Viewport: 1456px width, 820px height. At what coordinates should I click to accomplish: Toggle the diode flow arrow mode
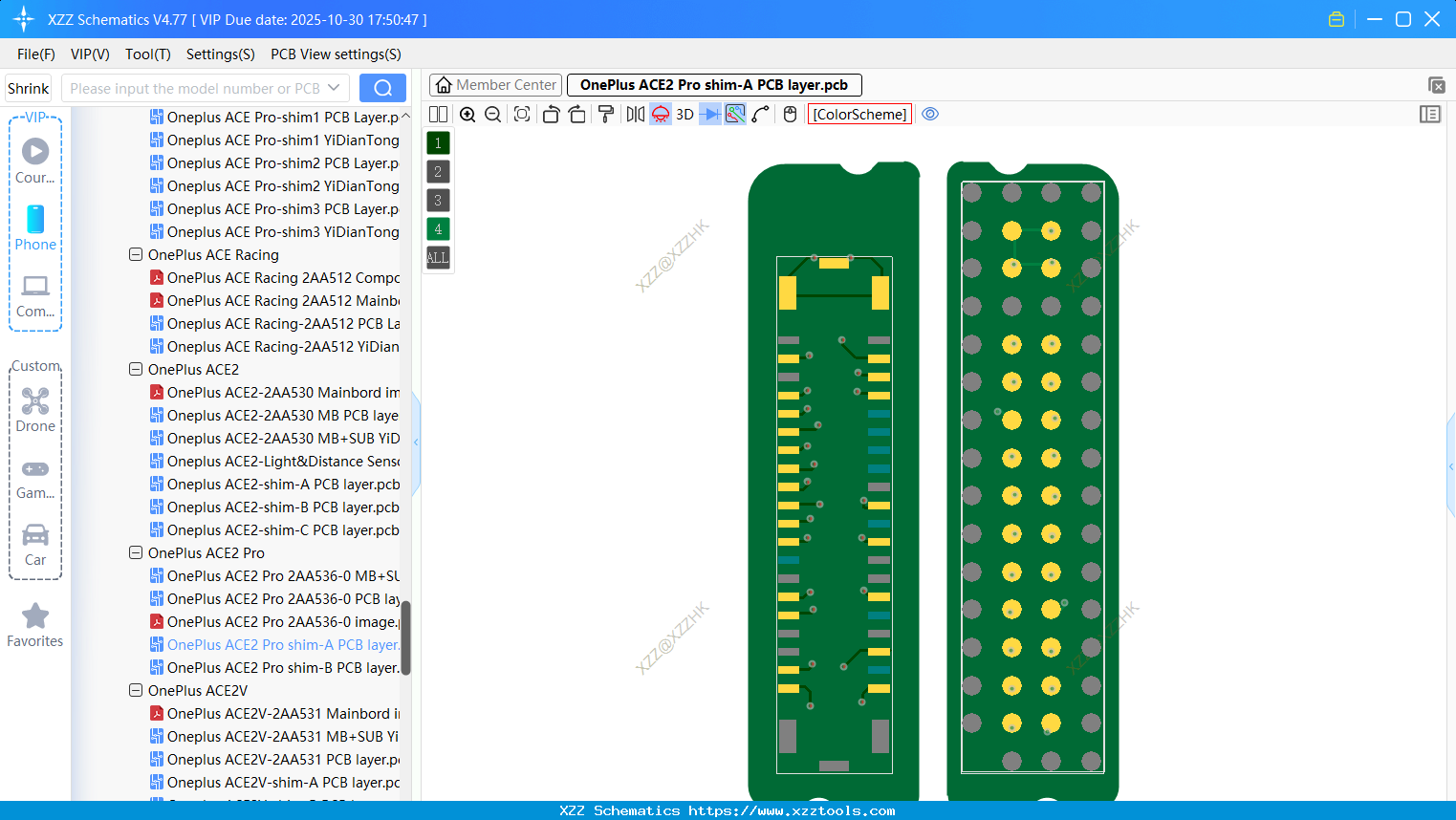tap(710, 114)
